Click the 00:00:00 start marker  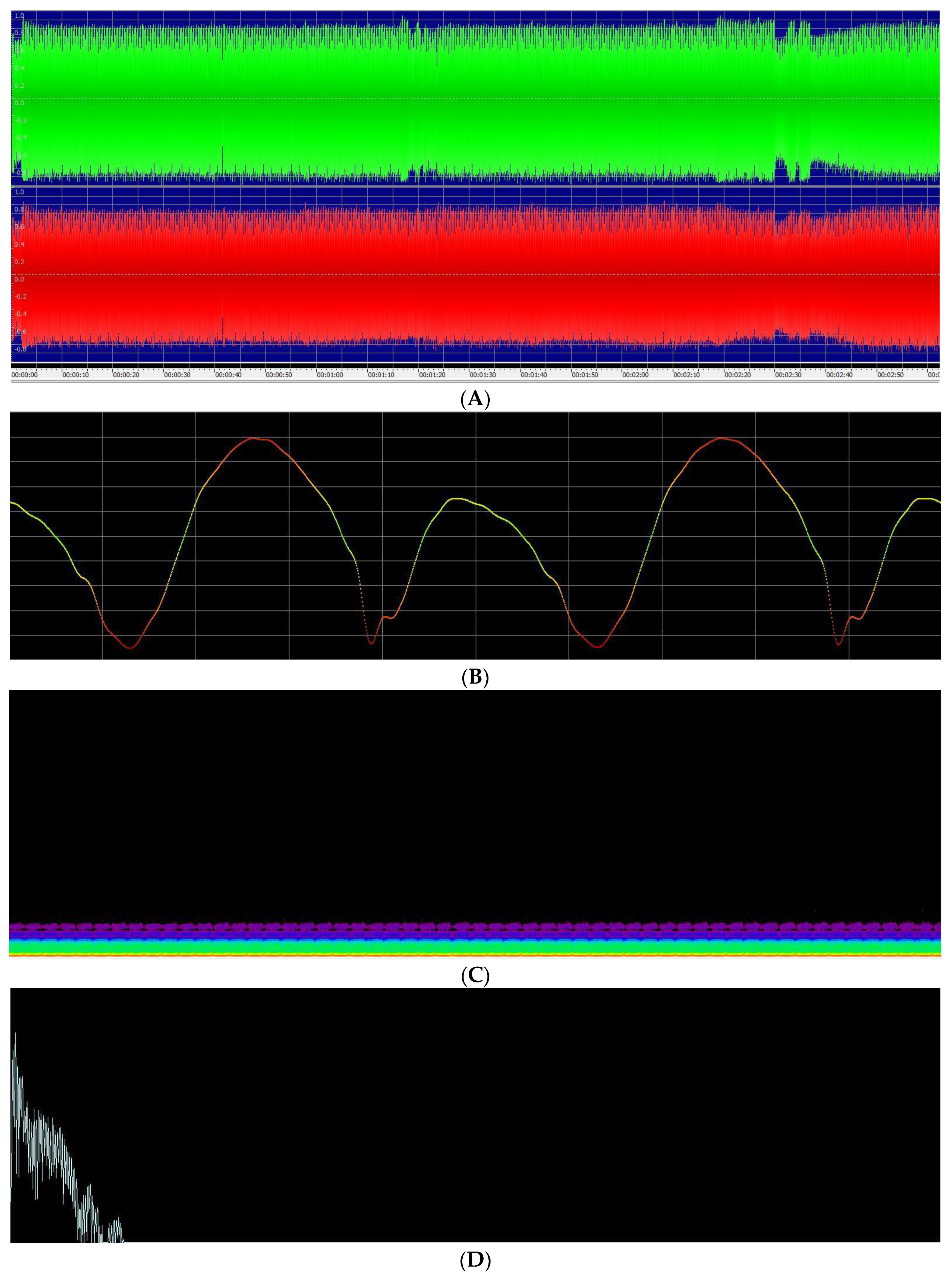[25, 375]
